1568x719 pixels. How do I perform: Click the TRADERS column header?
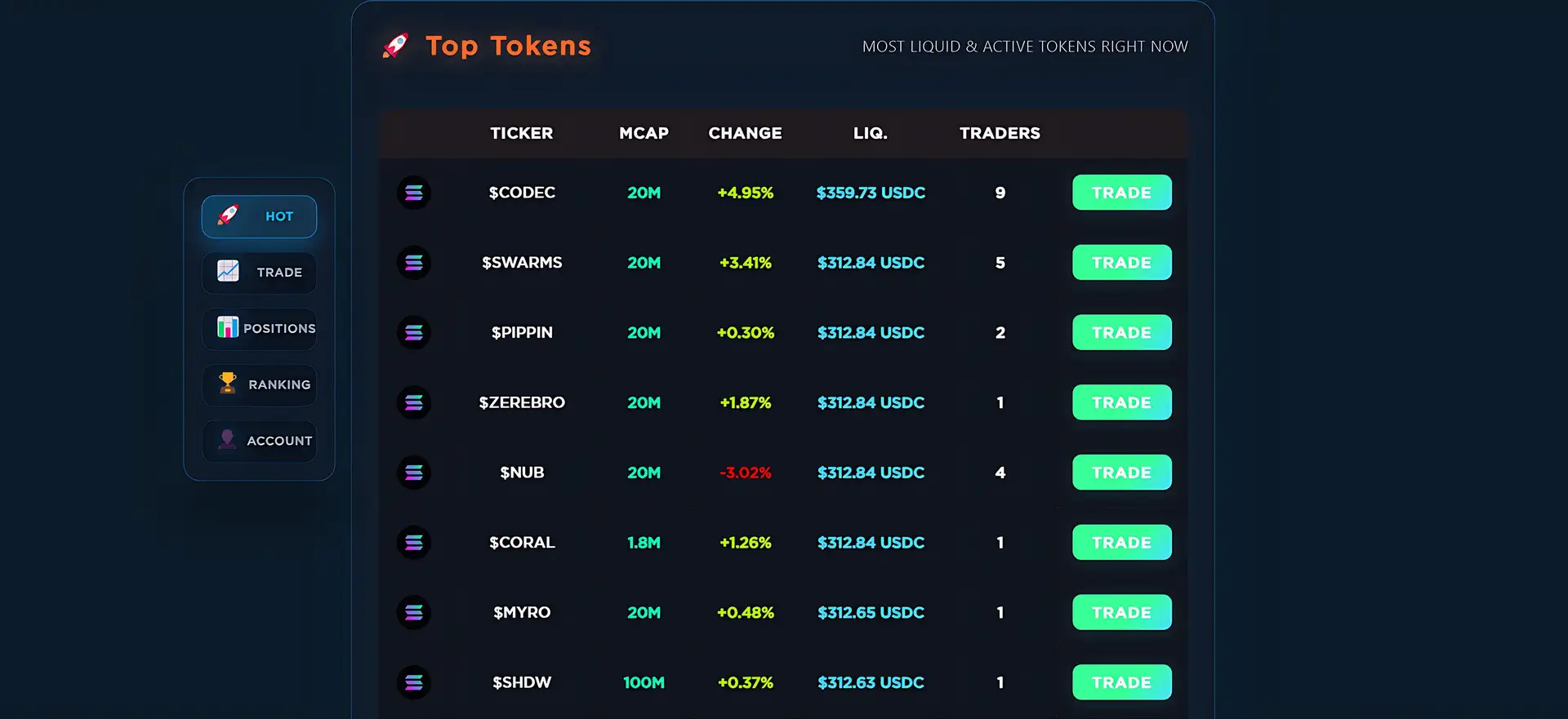point(1000,133)
